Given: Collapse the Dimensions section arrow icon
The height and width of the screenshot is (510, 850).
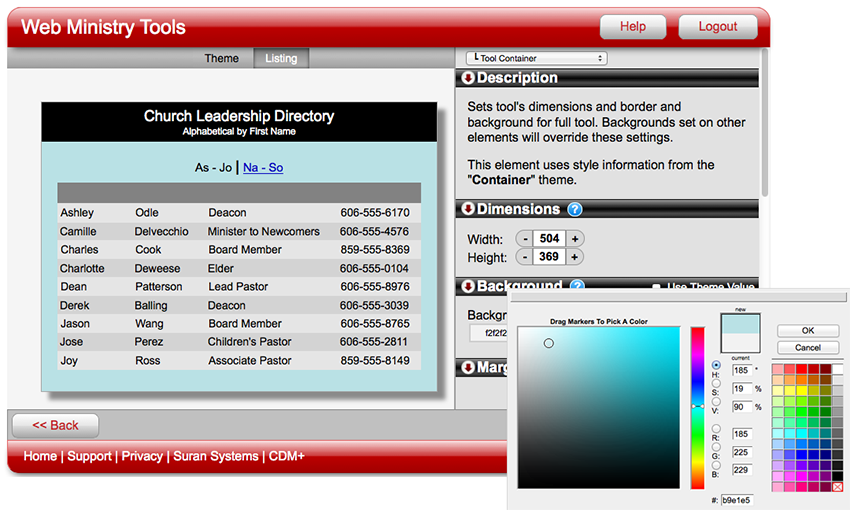Looking at the screenshot, I should click(467, 209).
